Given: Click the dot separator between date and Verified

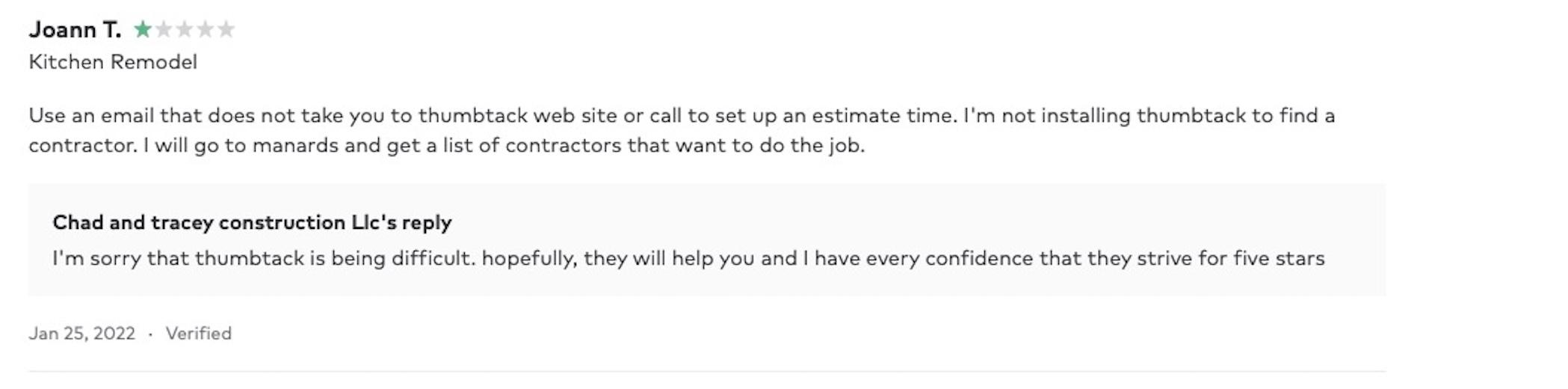Looking at the screenshot, I should click(x=150, y=334).
